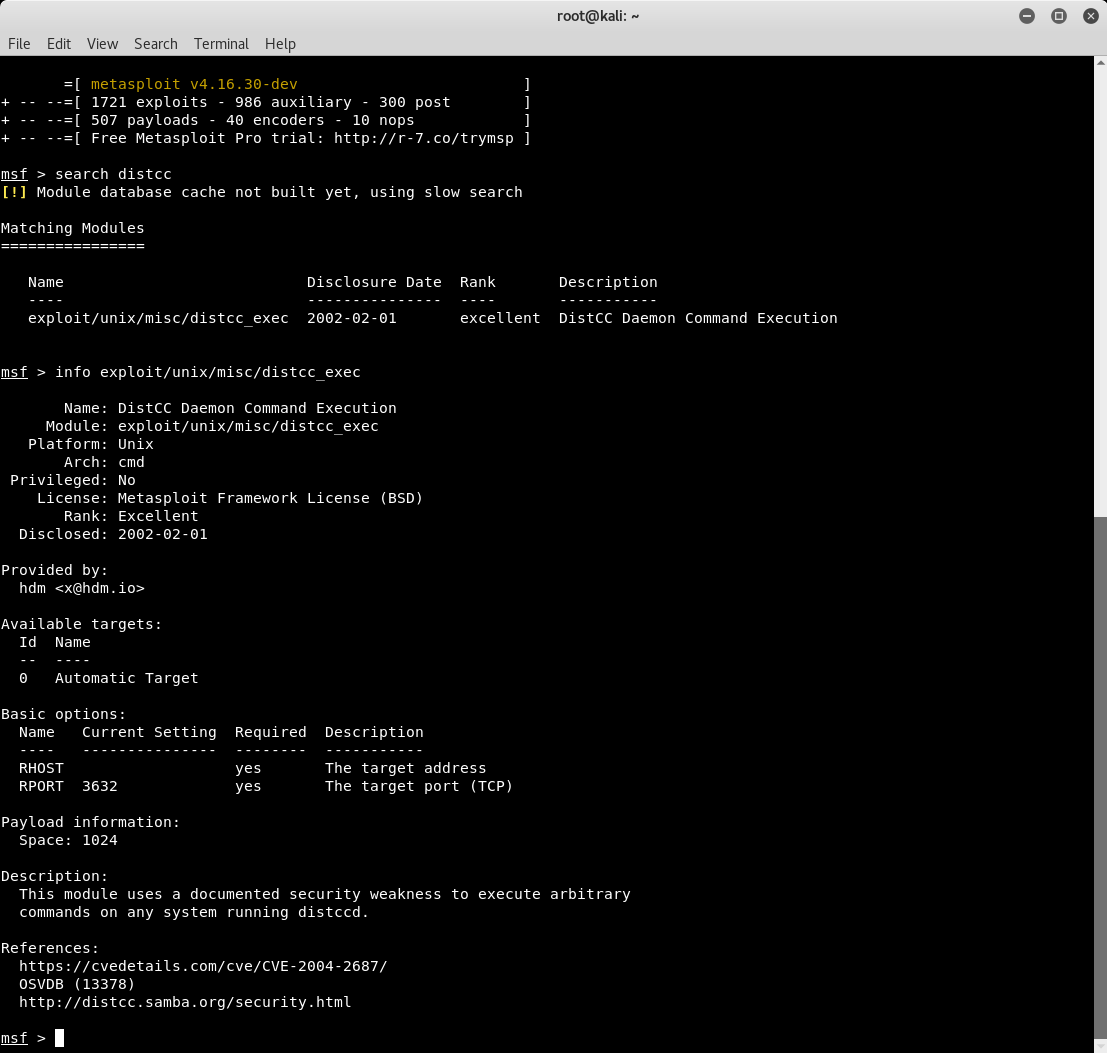
Task: Click 'Metasploit Framework License (BSD)' text
Action: (x=270, y=498)
